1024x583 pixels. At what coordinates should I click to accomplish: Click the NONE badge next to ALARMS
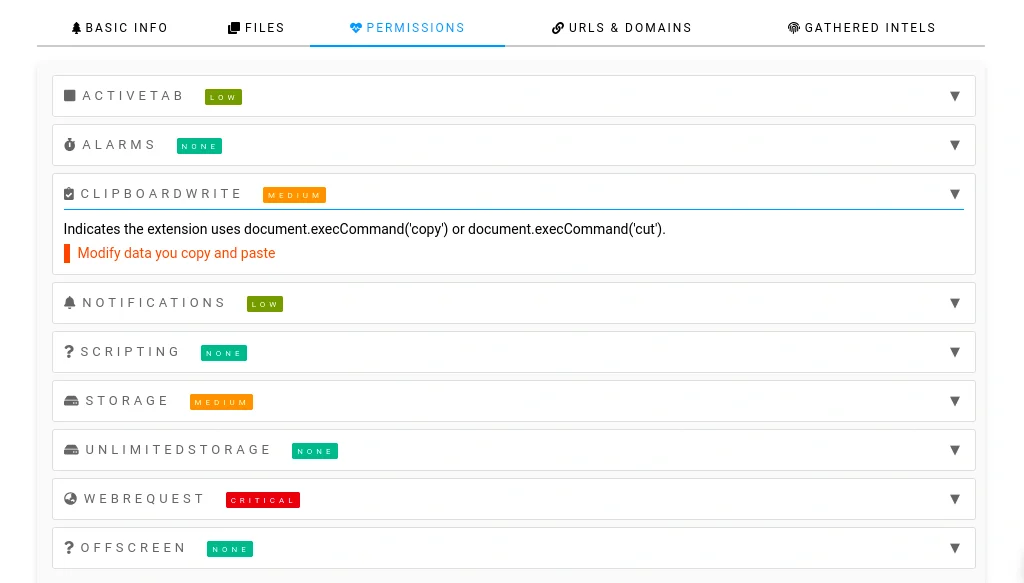(199, 146)
